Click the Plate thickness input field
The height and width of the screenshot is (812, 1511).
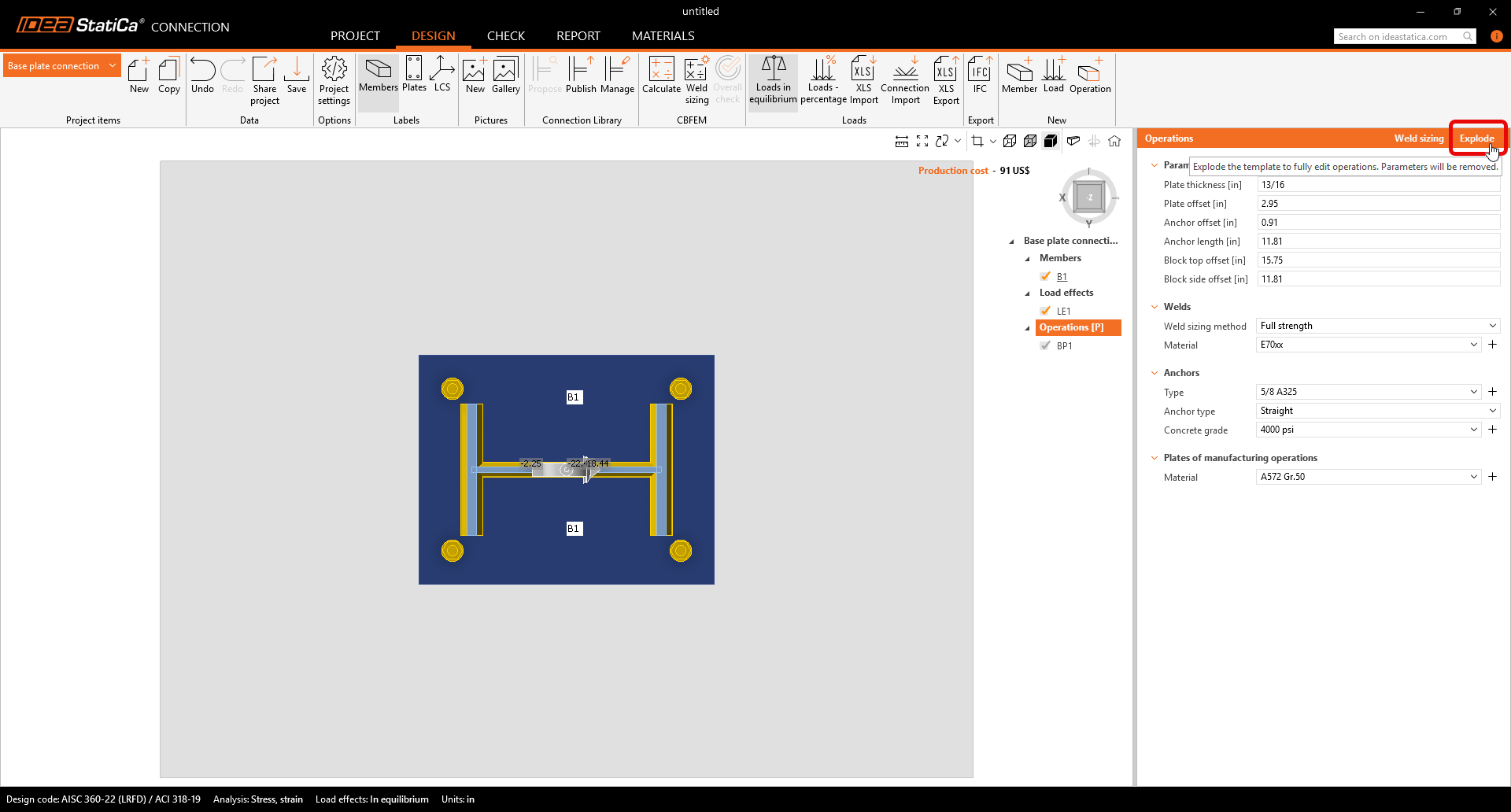coord(1377,185)
